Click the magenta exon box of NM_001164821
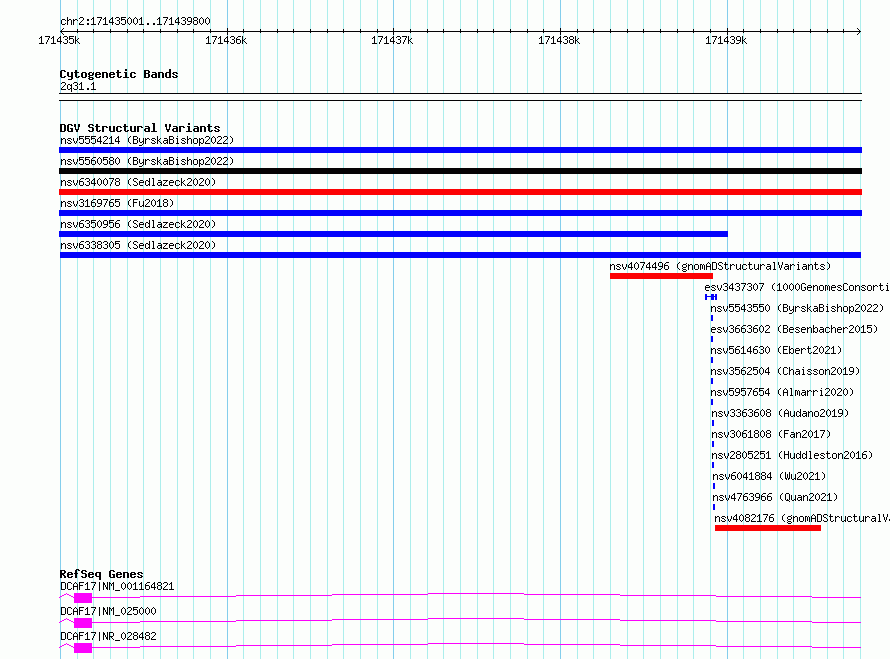The image size is (890, 659). pyautogui.click(x=83, y=598)
